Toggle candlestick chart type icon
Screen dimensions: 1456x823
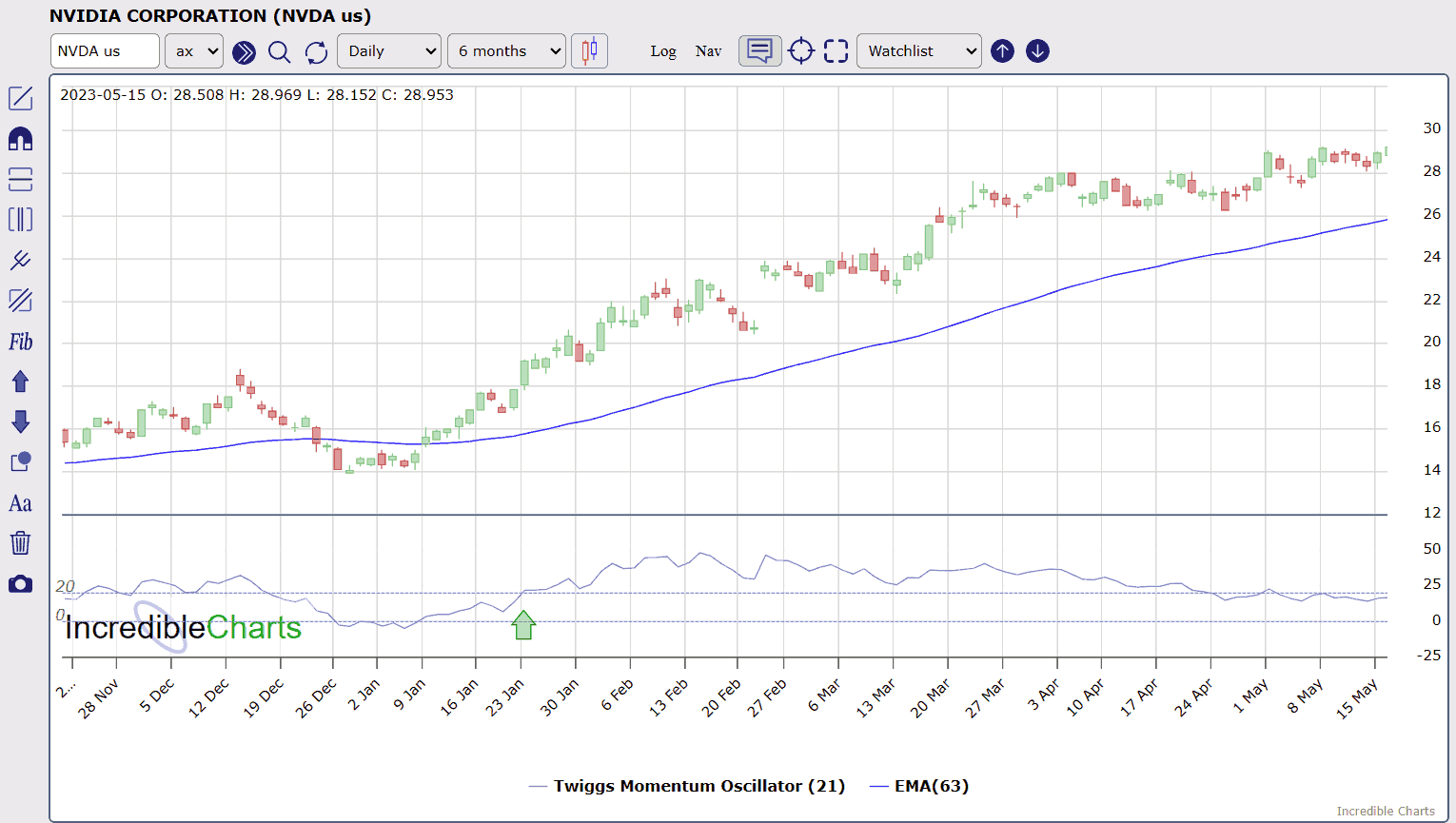[x=590, y=50]
